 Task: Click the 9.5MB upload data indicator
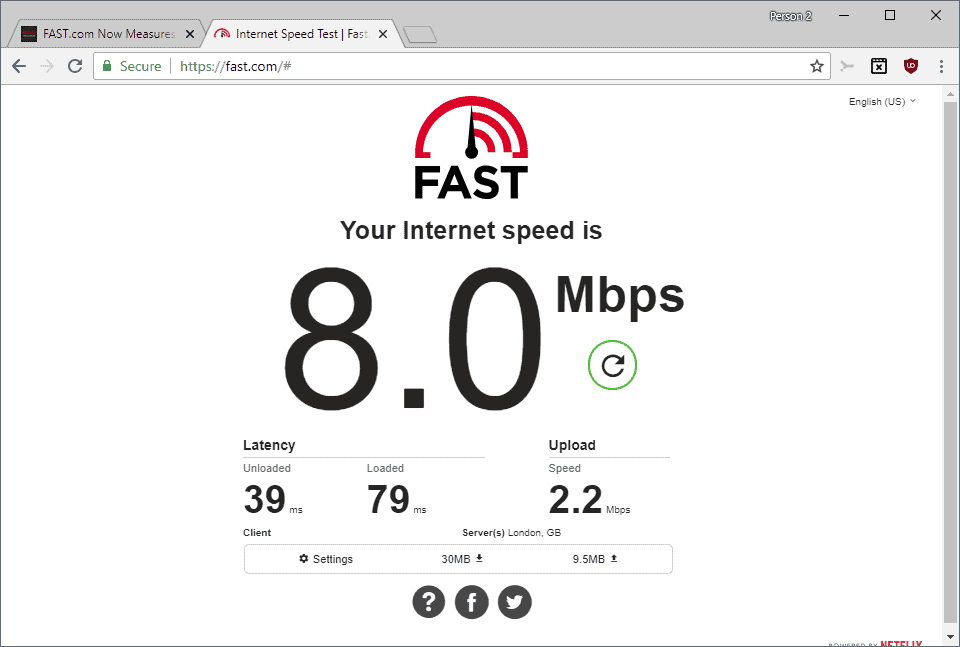coord(595,559)
